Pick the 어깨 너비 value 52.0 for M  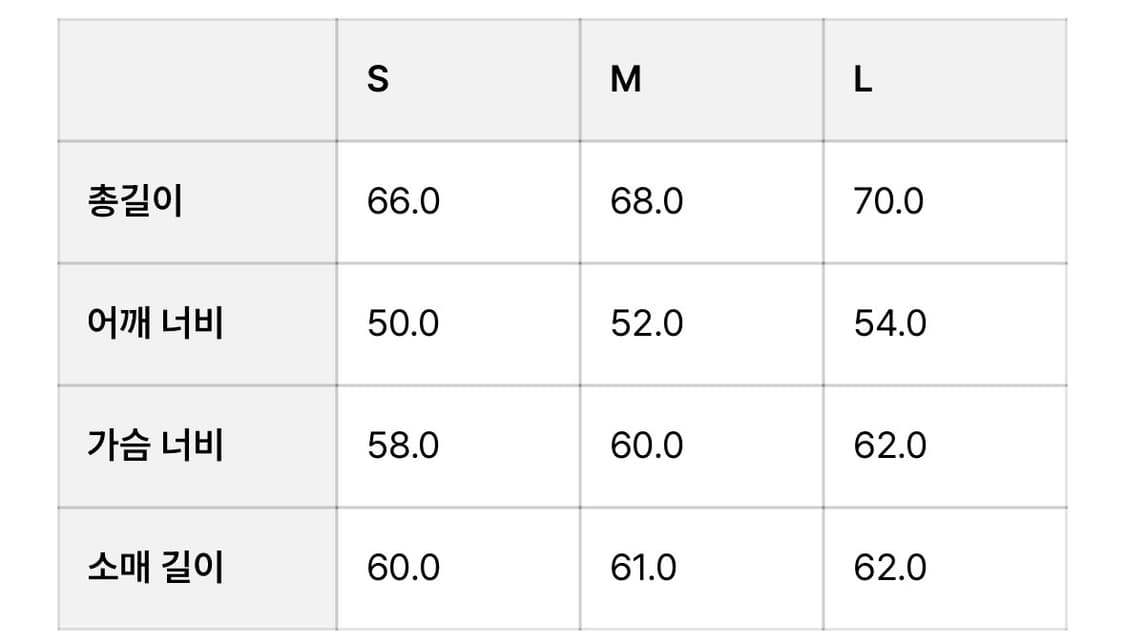647,324
